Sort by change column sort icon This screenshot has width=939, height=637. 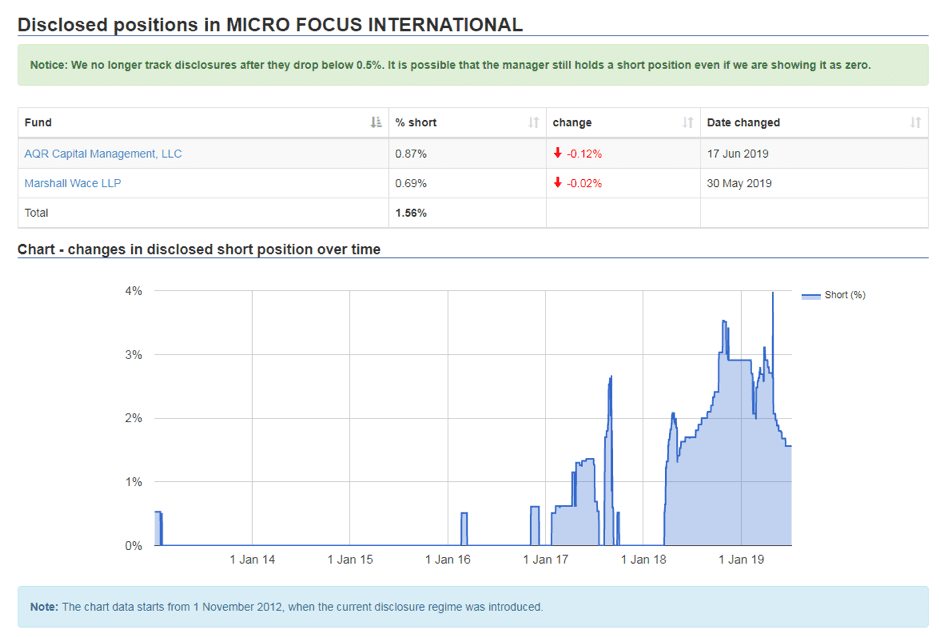687,123
